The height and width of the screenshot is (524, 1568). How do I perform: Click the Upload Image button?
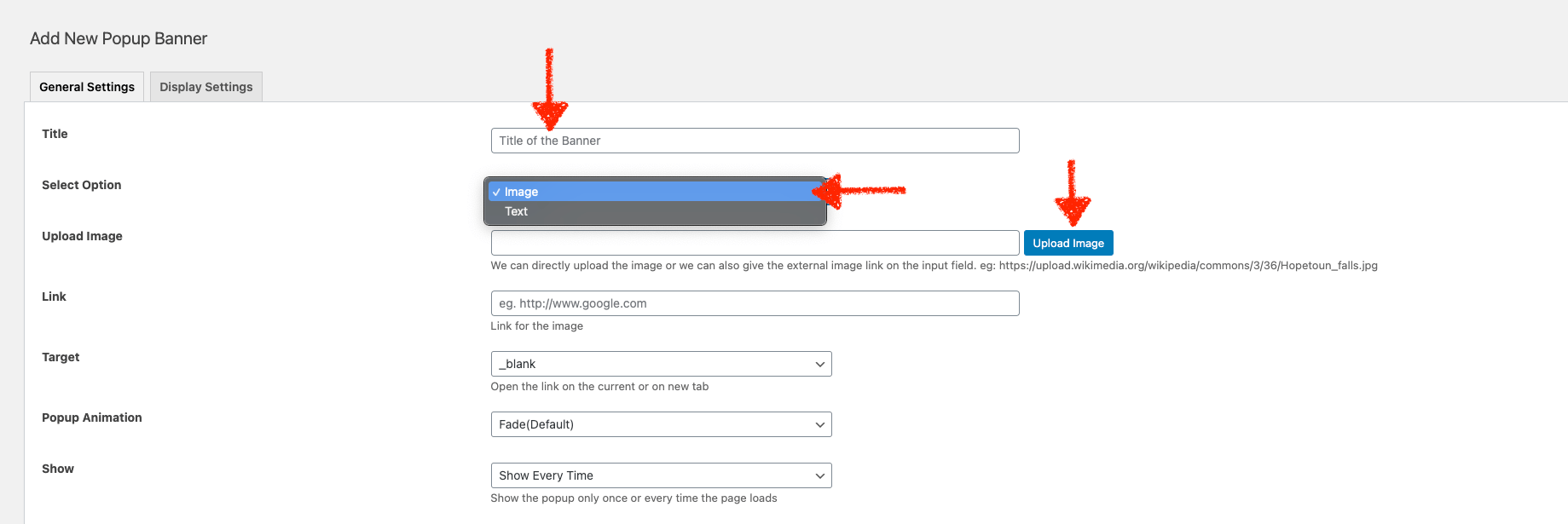pos(1068,243)
